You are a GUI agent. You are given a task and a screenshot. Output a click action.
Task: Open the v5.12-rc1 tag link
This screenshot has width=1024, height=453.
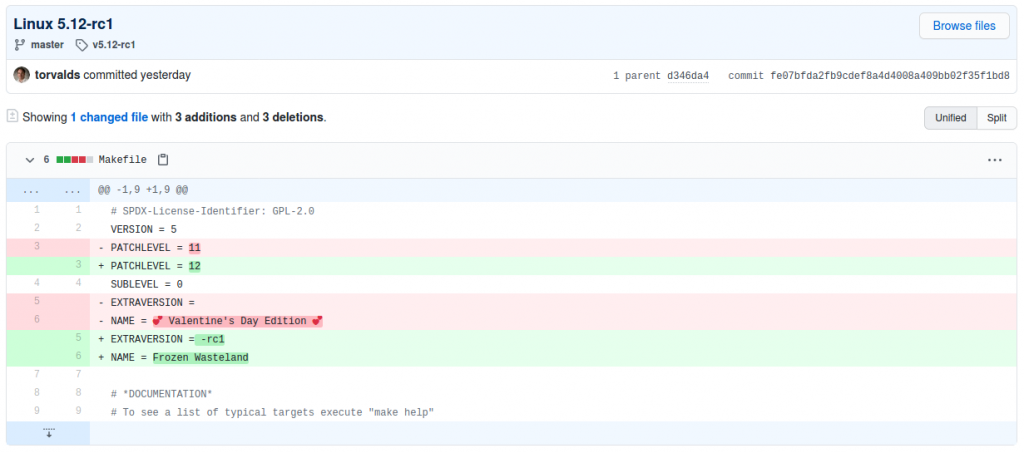pos(114,45)
